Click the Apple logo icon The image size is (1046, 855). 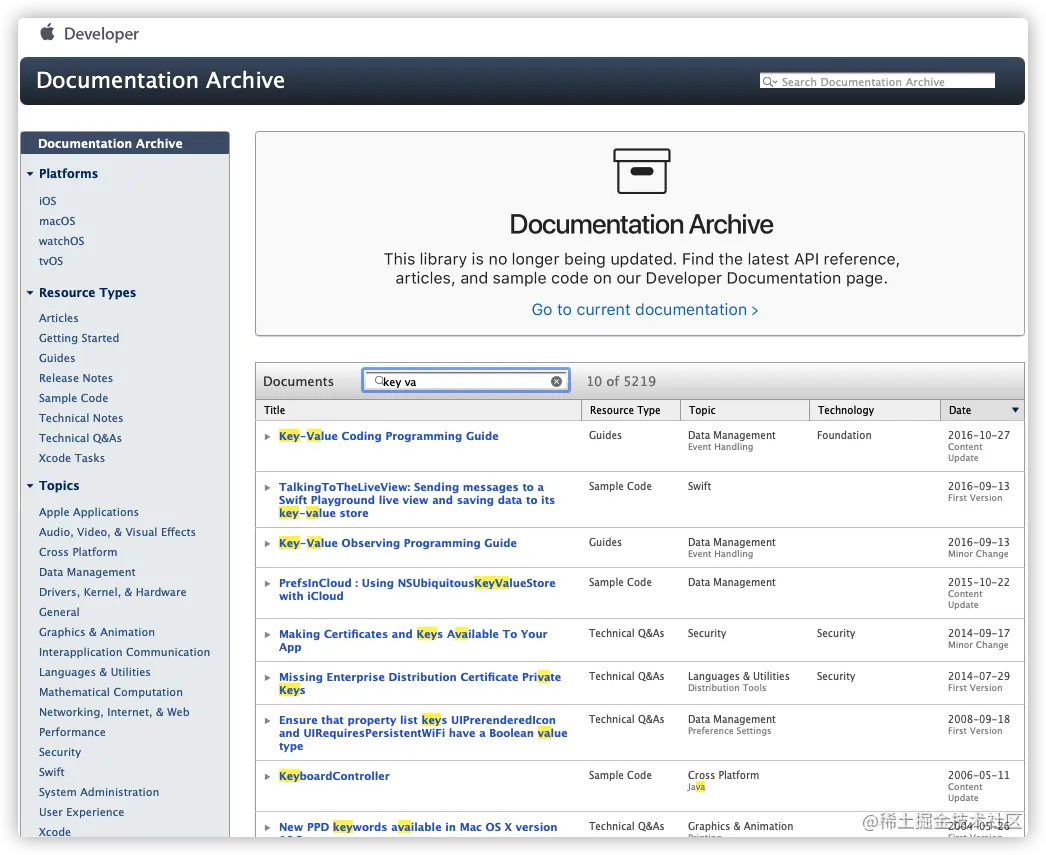pyautogui.click(x=47, y=32)
